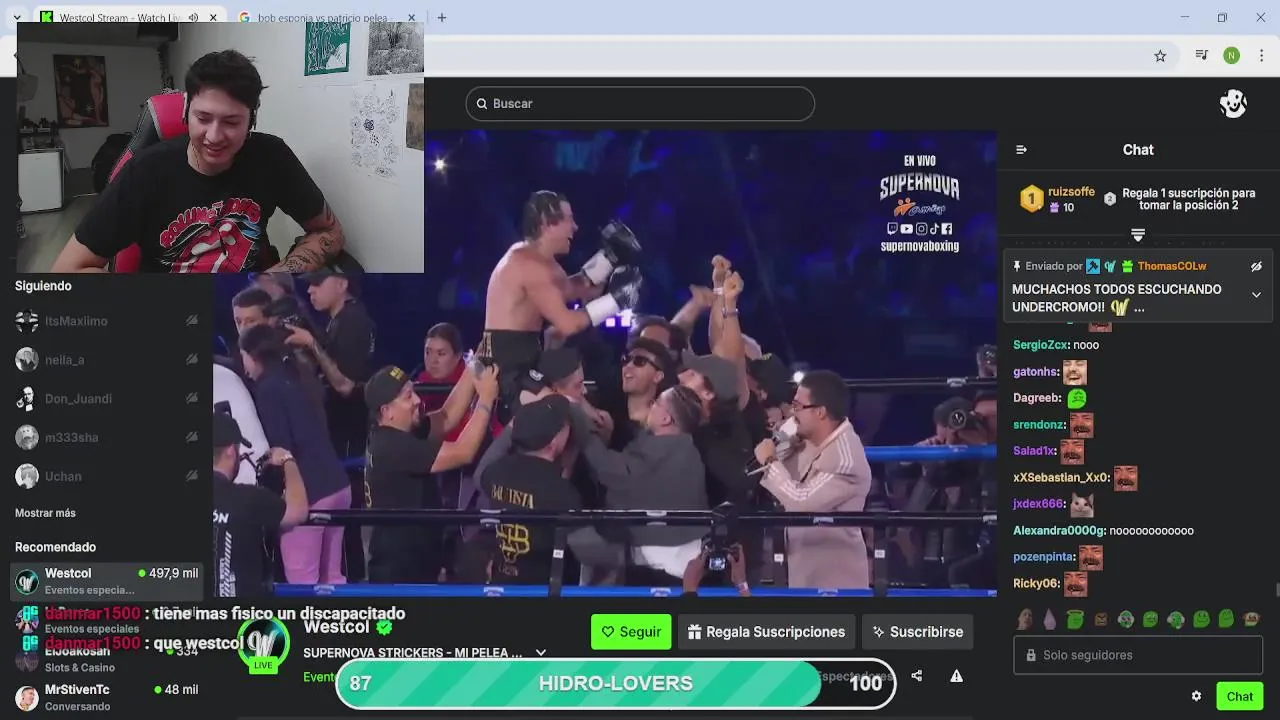Click the green Seguir button

(x=631, y=632)
